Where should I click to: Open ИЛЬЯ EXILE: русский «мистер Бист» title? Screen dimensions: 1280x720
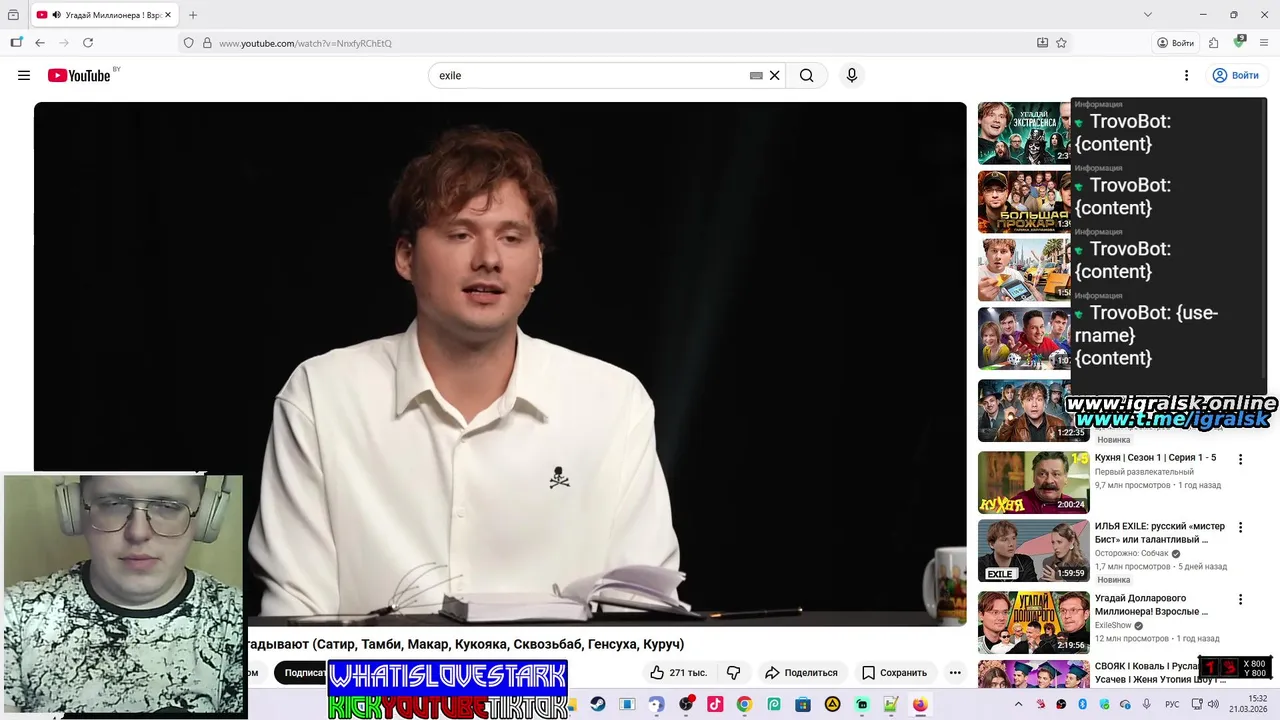1159,533
